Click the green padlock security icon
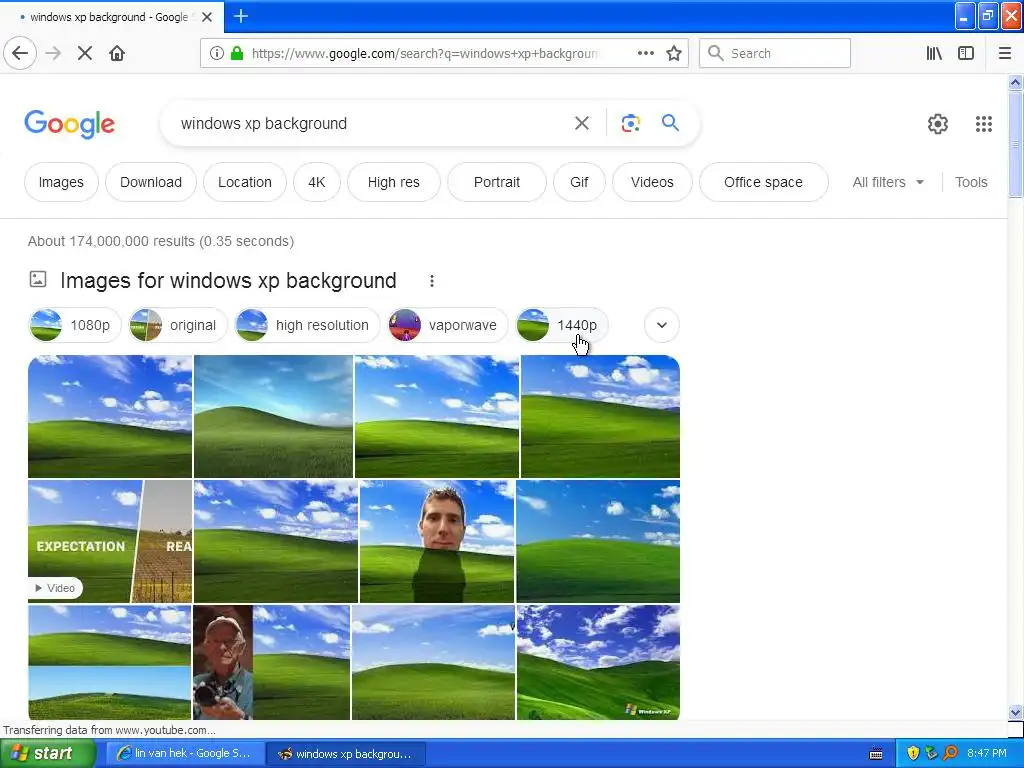 point(237,53)
